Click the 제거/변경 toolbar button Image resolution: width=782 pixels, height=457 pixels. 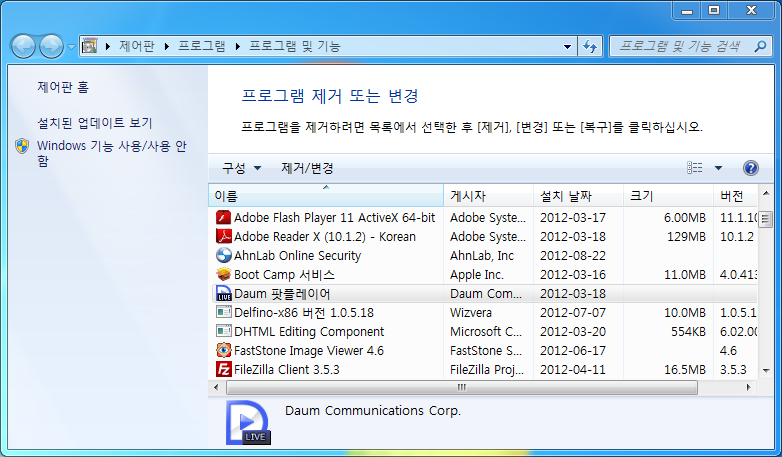tap(307, 168)
